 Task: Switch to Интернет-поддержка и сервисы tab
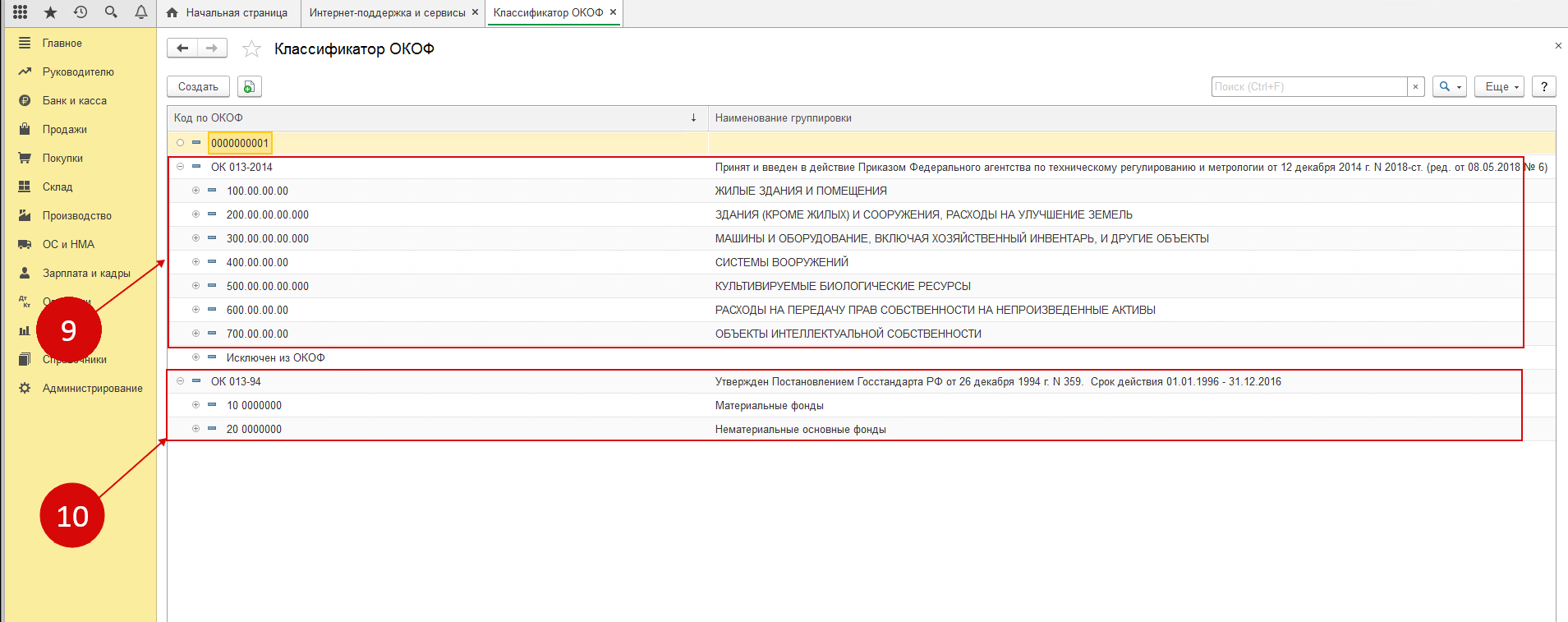point(387,12)
